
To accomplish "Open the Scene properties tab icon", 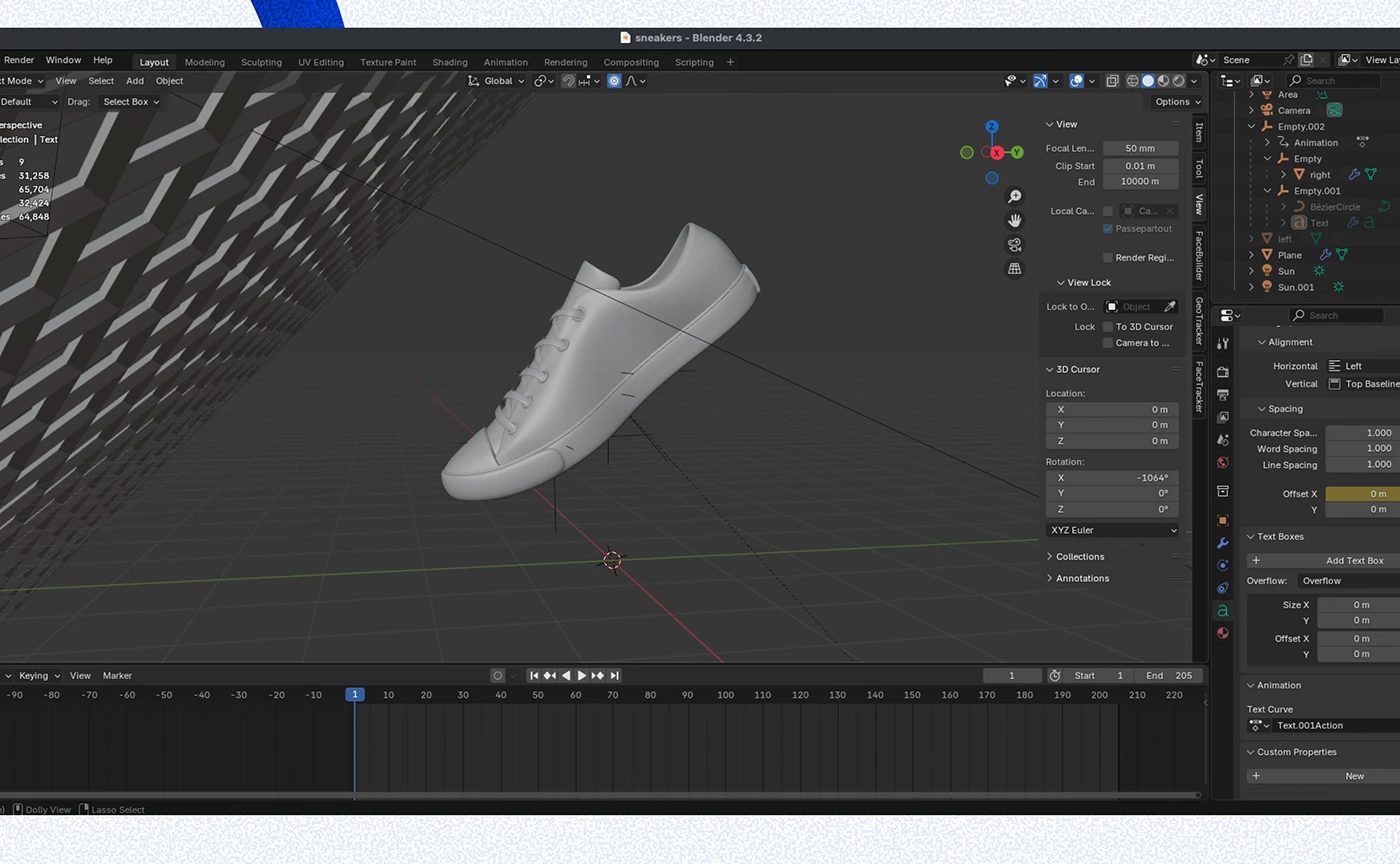I will [1223, 440].
